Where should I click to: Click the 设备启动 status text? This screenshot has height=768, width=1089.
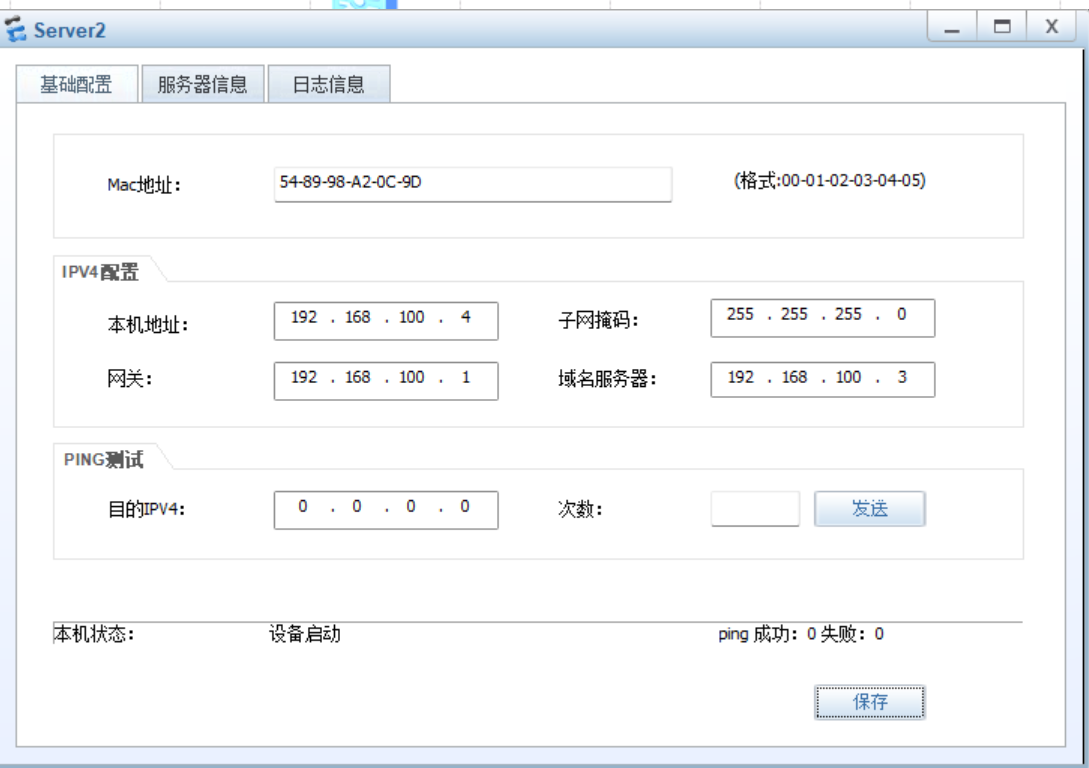pyautogui.click(x=305, y=634)
